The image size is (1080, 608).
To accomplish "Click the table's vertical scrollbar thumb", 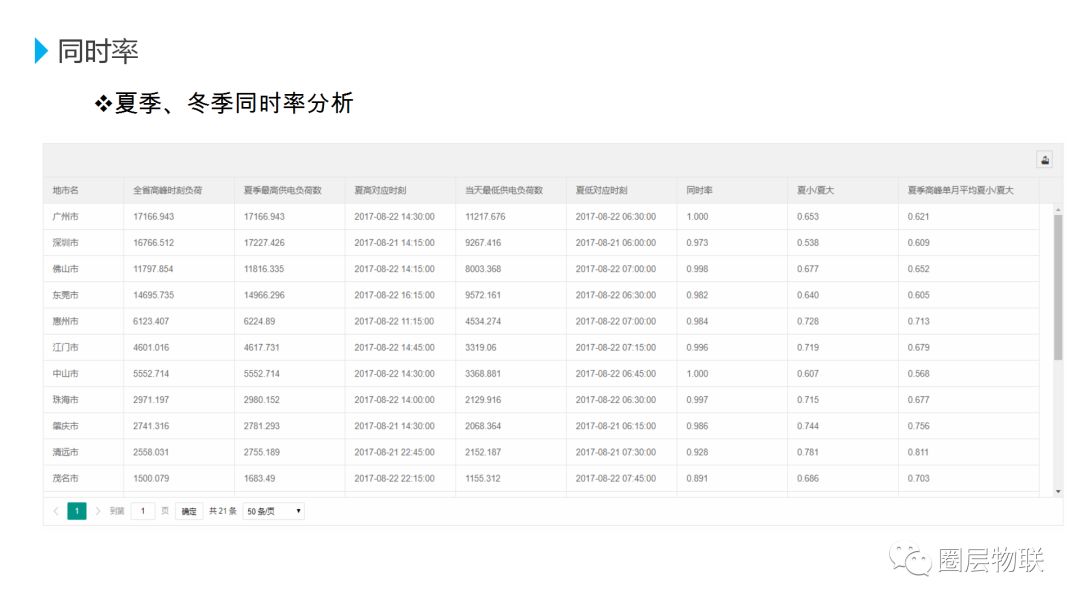I will tap(1058, 287).
